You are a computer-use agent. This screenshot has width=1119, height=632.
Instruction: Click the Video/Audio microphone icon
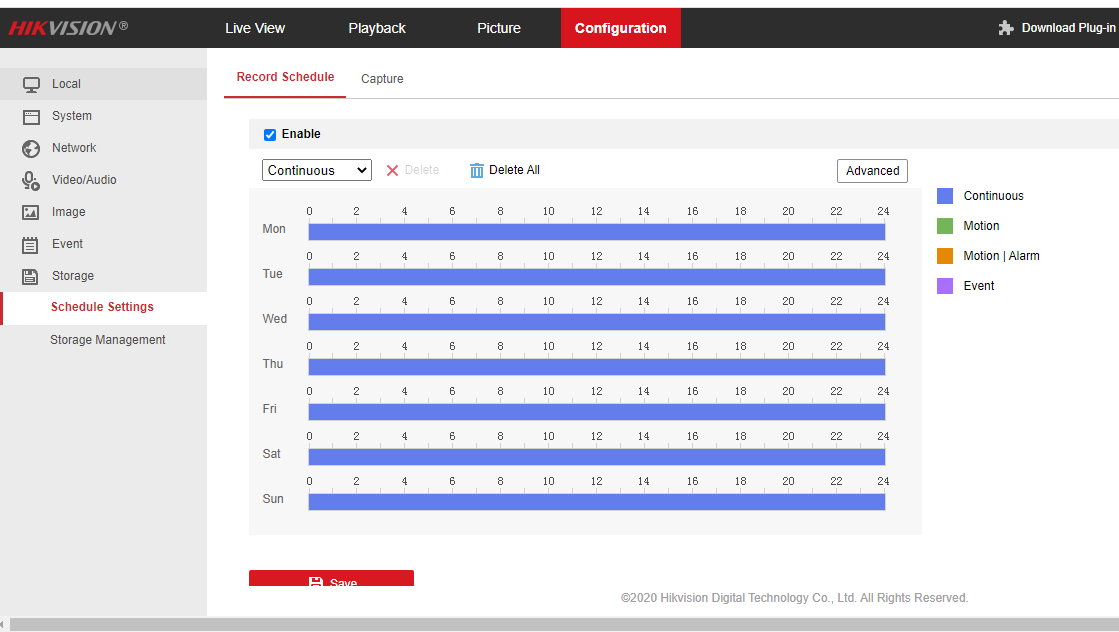point(31,180)
